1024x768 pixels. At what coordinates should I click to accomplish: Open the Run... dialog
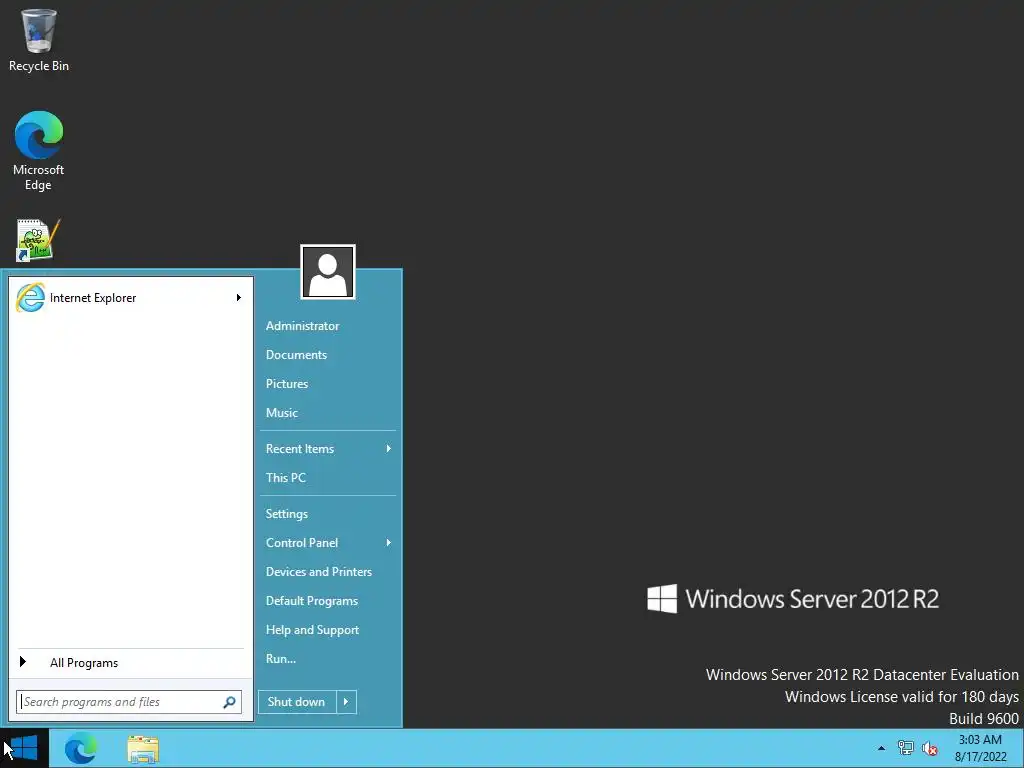[281, 659]
